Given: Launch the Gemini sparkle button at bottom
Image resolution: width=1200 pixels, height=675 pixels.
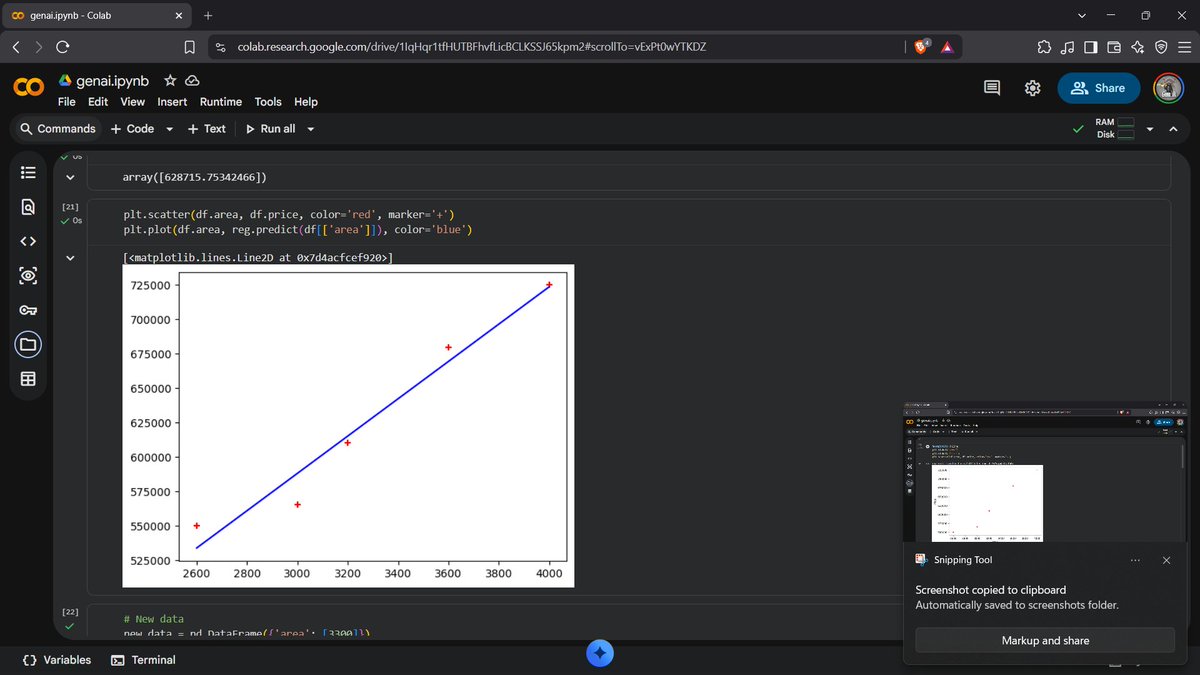Looking at the screenshot, I should click(599, 653).
